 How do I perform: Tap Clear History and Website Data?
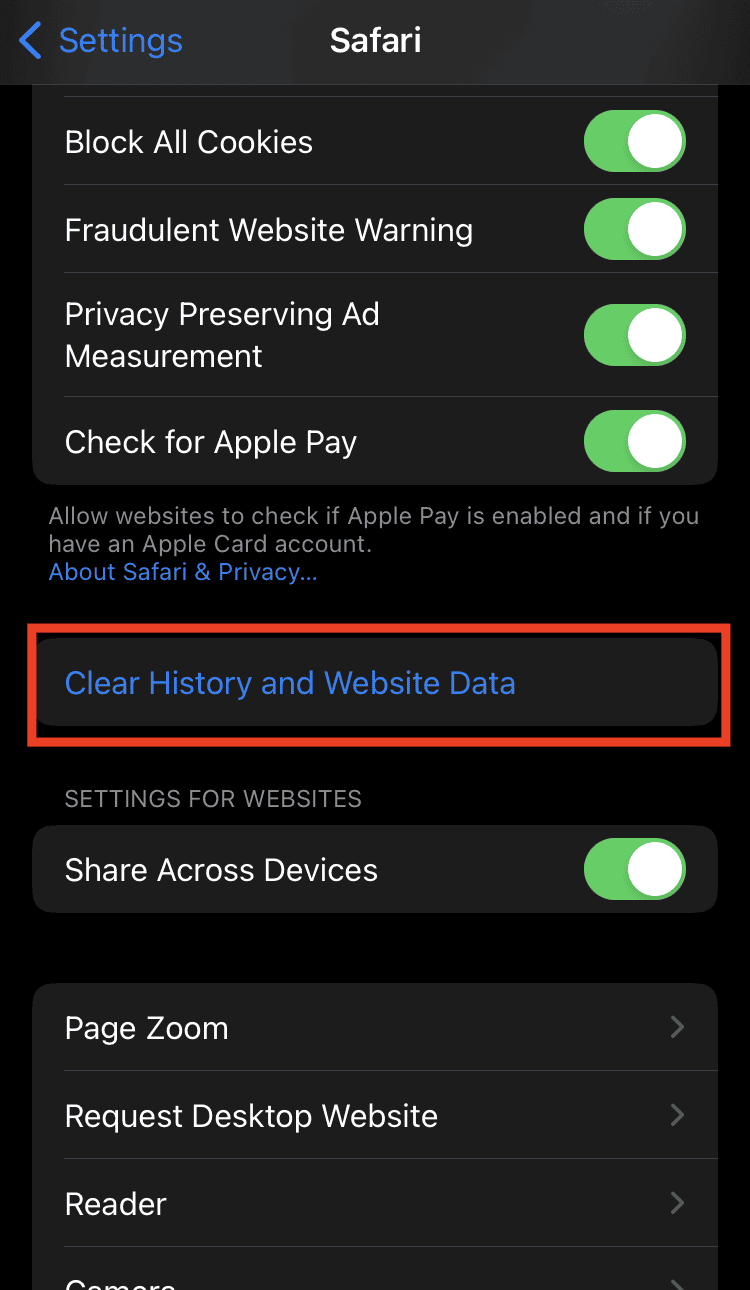[375, 683]
